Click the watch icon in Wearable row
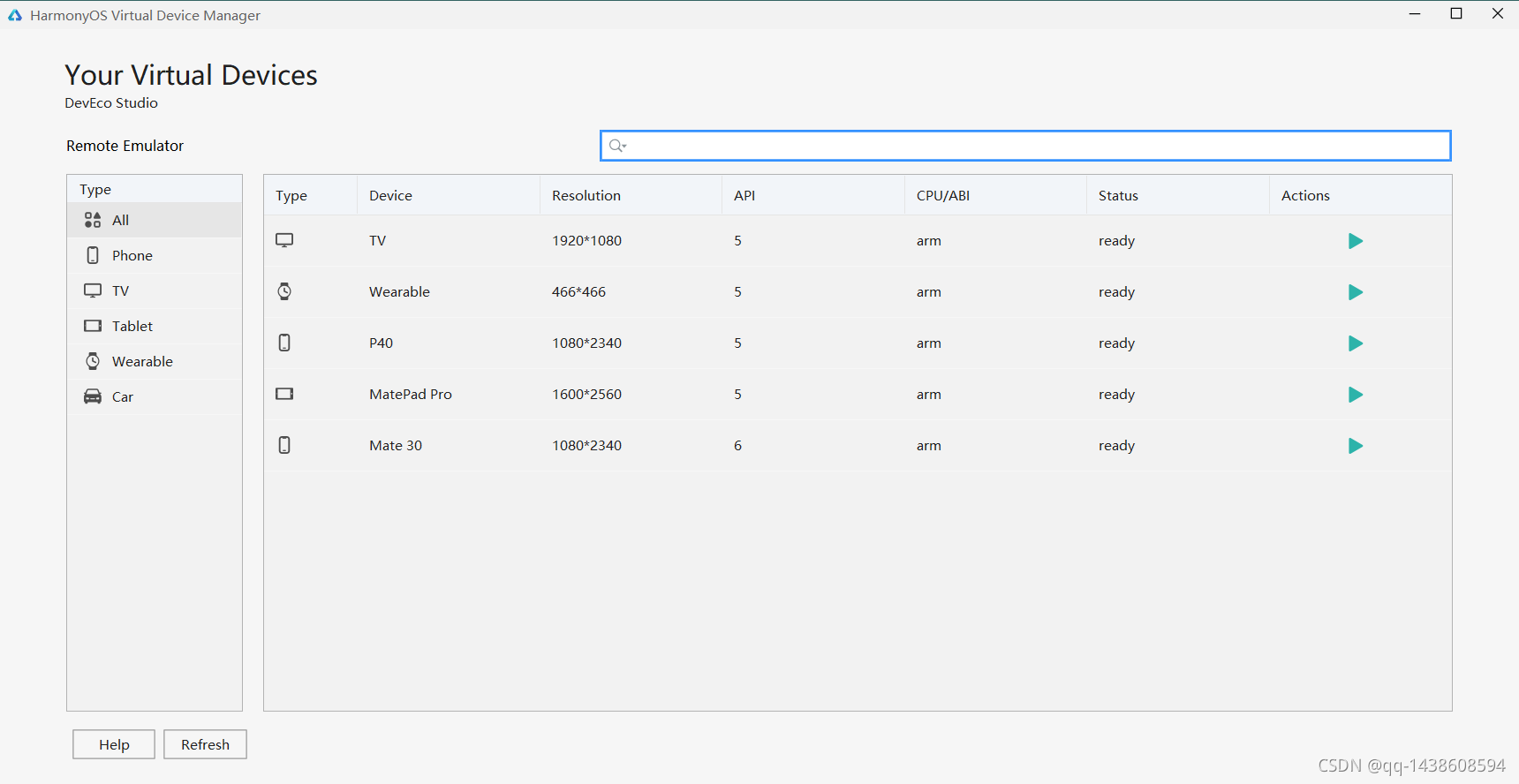 pyautogui.click(x=284, y=291)
